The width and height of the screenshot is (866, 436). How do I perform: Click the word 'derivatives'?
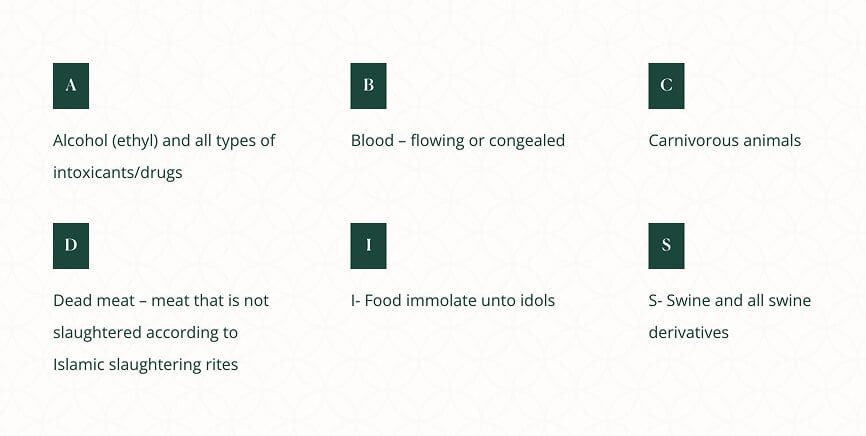click(689, 332)
